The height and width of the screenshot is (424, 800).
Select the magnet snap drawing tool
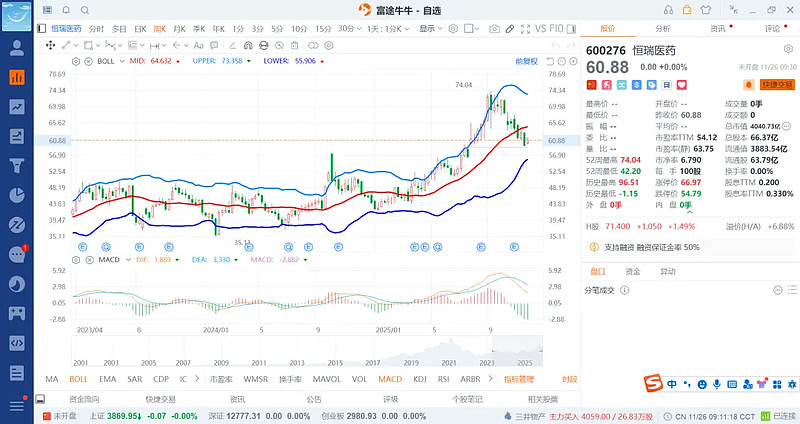pos(248,45)
